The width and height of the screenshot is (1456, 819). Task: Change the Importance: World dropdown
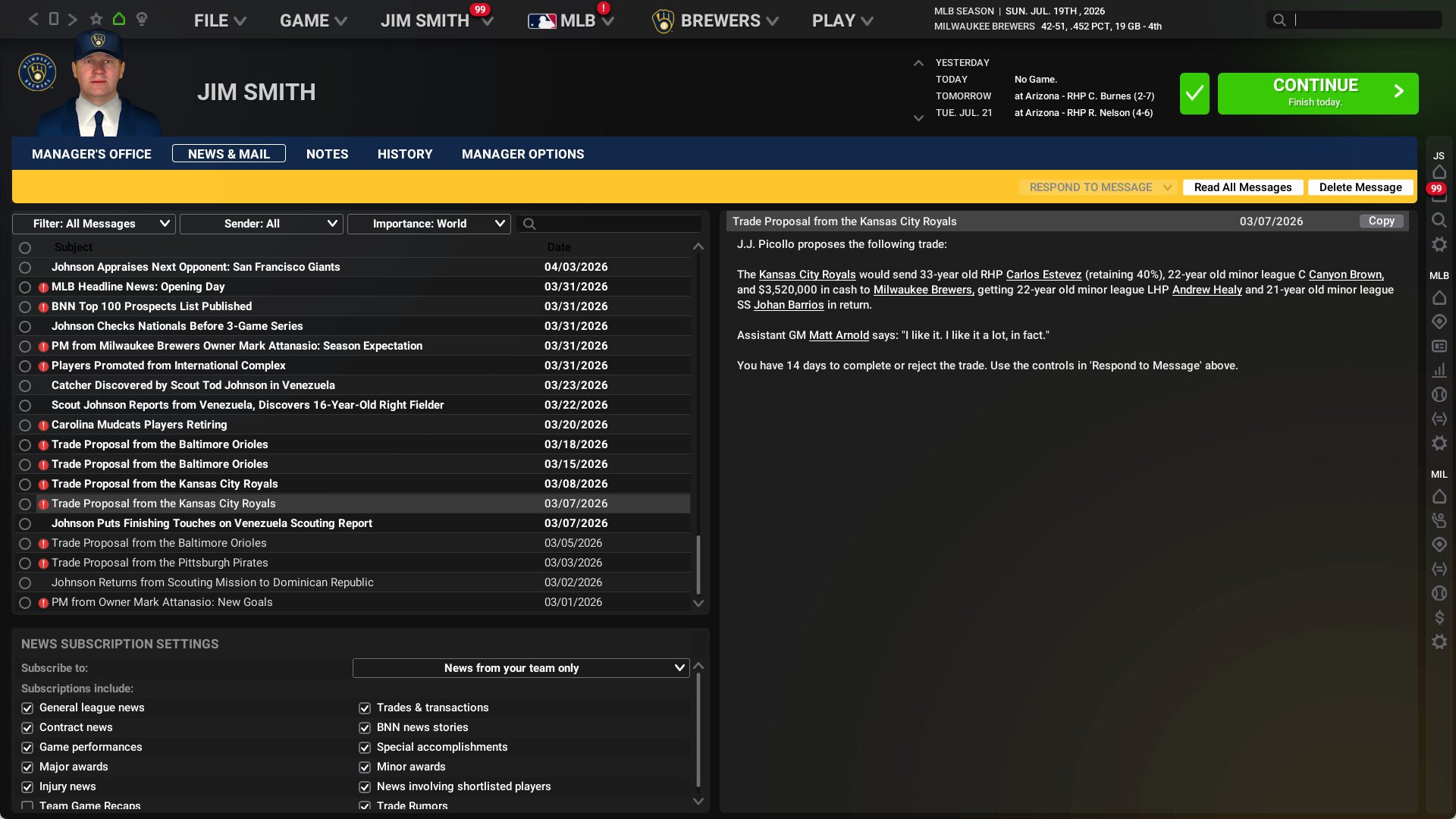click(428, 224)
